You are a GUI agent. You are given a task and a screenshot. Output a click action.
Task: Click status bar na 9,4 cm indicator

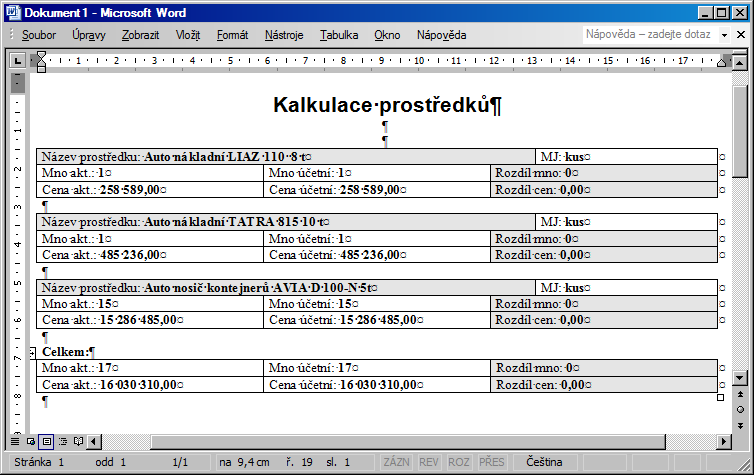[x=244, y=462]
